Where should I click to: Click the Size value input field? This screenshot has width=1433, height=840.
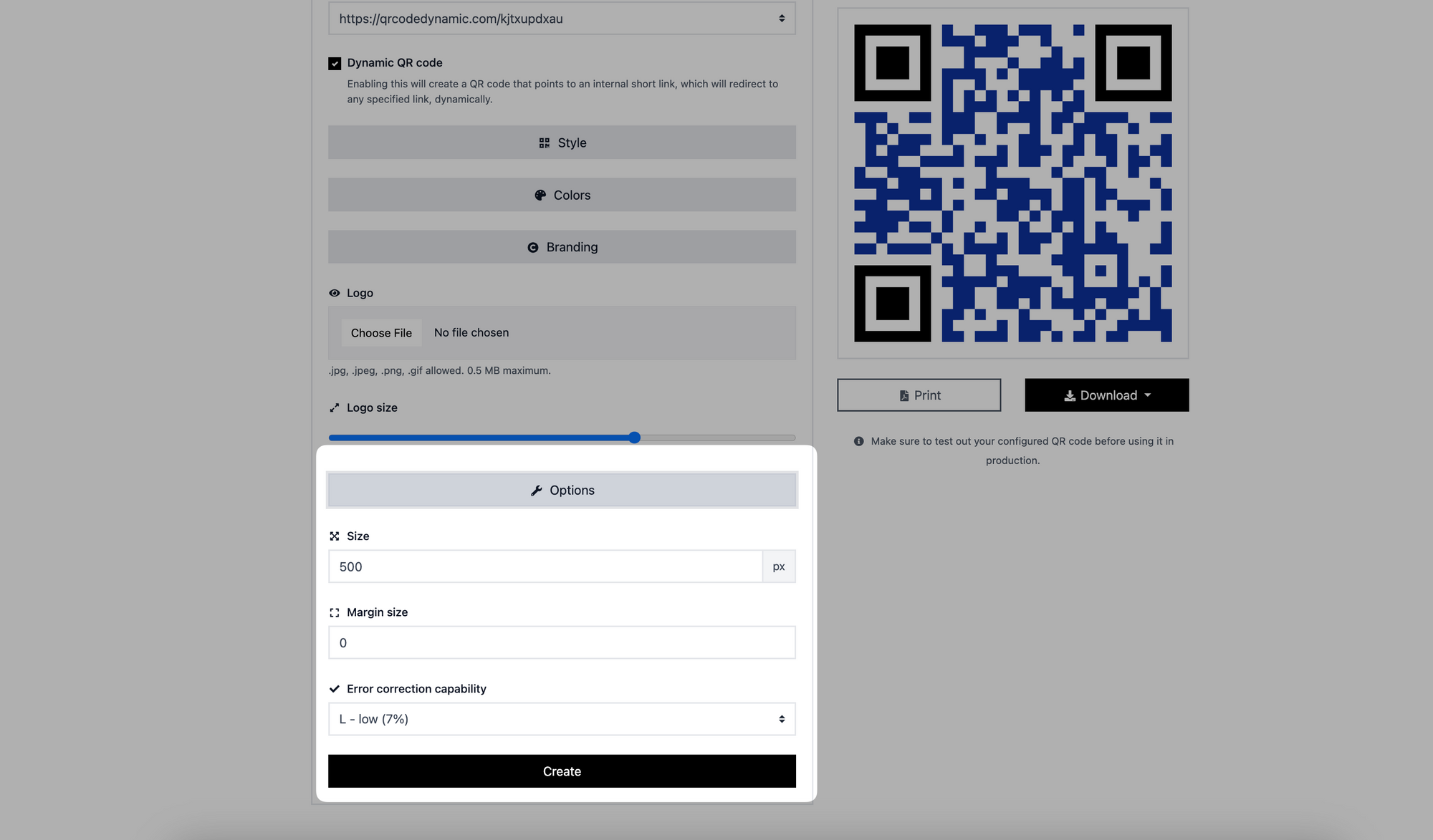pos(545,566)
